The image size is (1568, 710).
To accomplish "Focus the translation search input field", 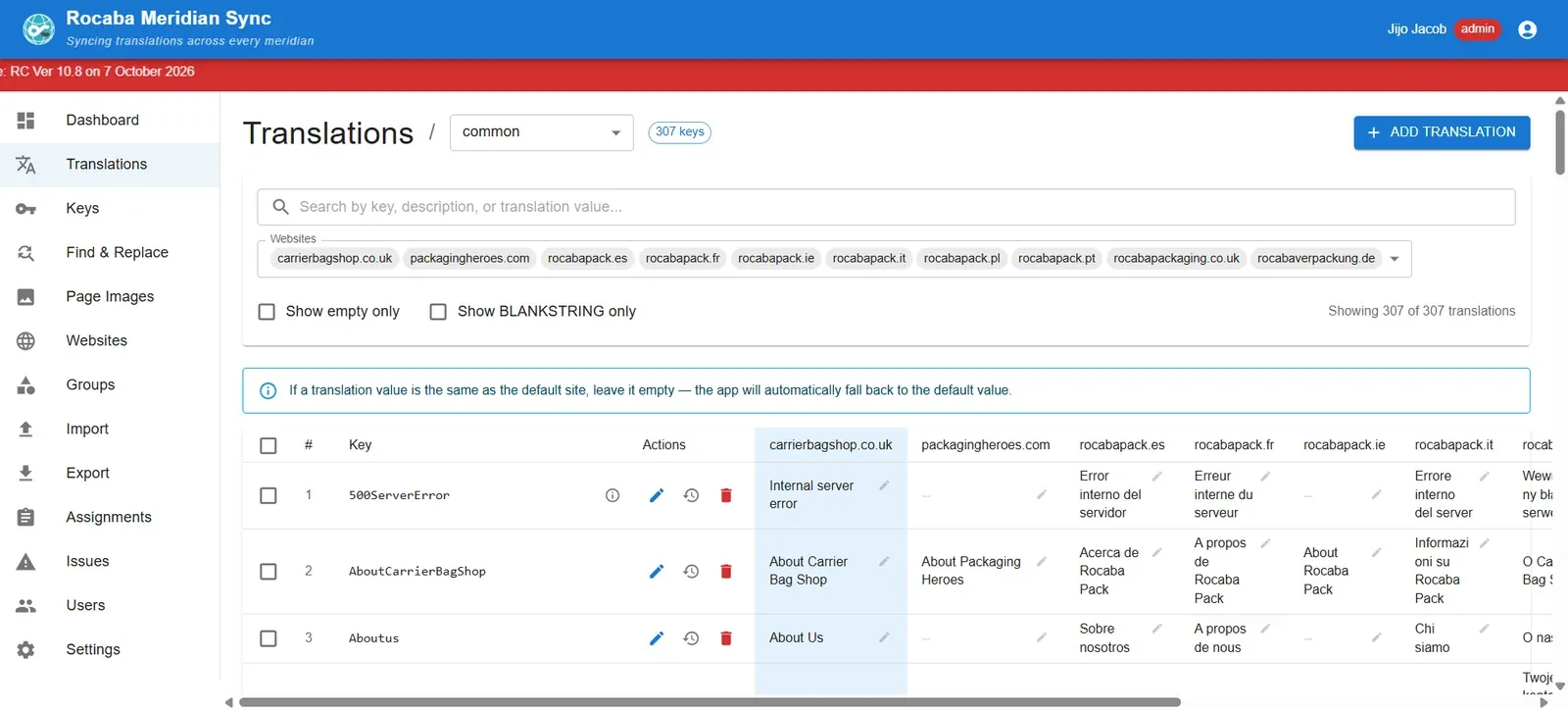I will [x=886, y=207].
